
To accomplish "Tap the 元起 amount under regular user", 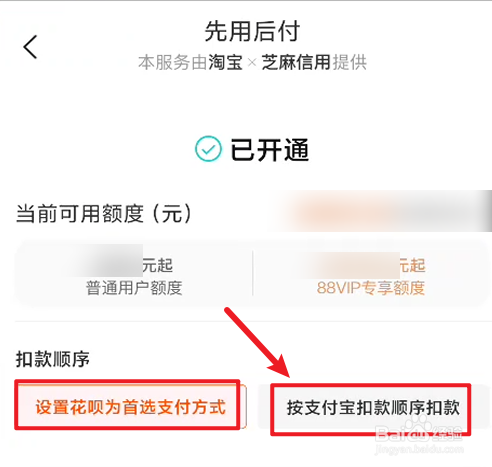I will pos(157,265).
